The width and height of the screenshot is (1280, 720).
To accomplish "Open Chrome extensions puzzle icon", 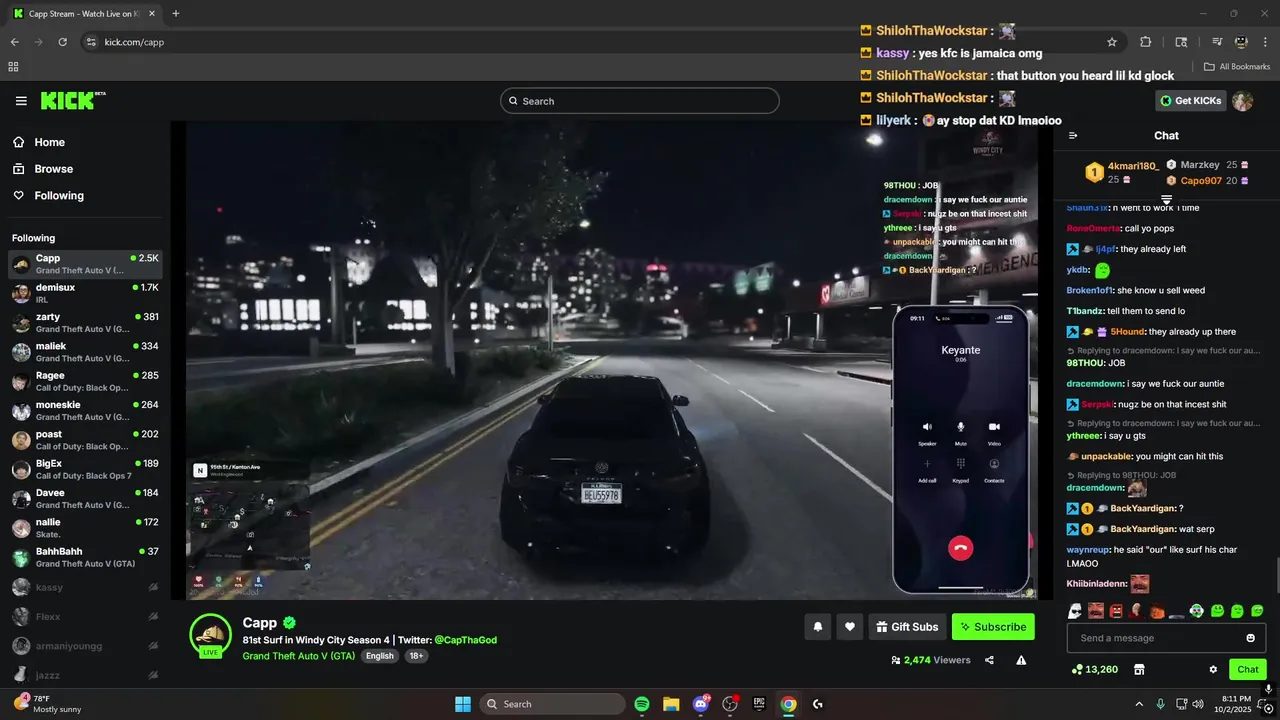I will point(1146,42).
